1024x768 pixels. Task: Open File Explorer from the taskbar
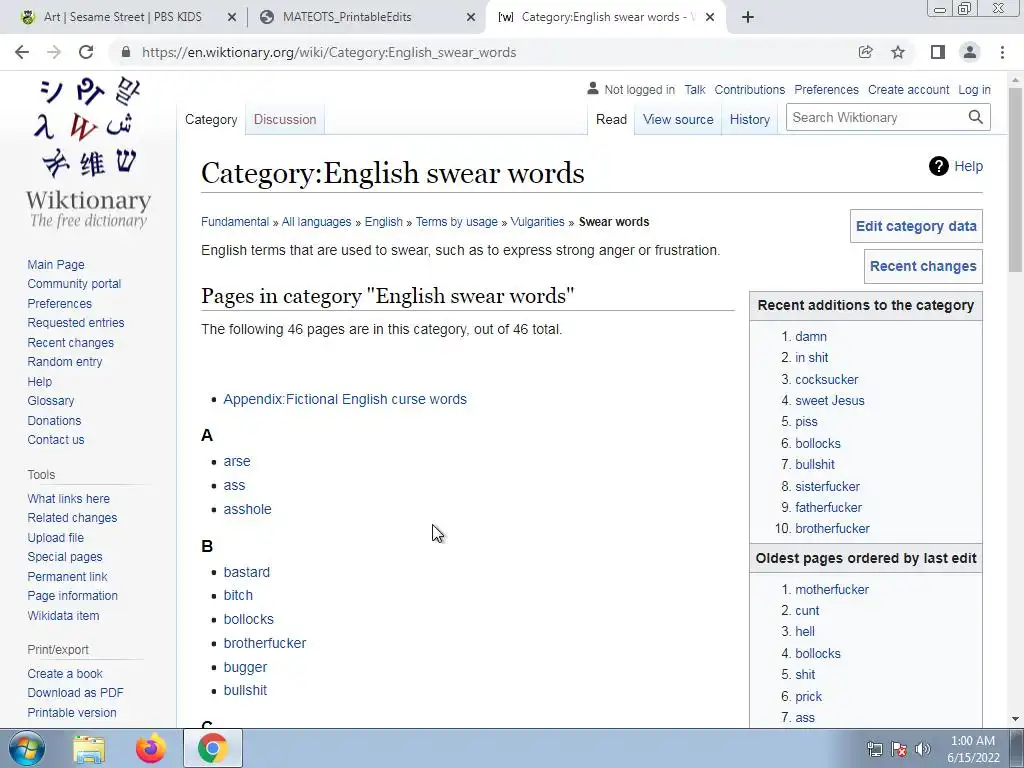click(x=89, y=749)
